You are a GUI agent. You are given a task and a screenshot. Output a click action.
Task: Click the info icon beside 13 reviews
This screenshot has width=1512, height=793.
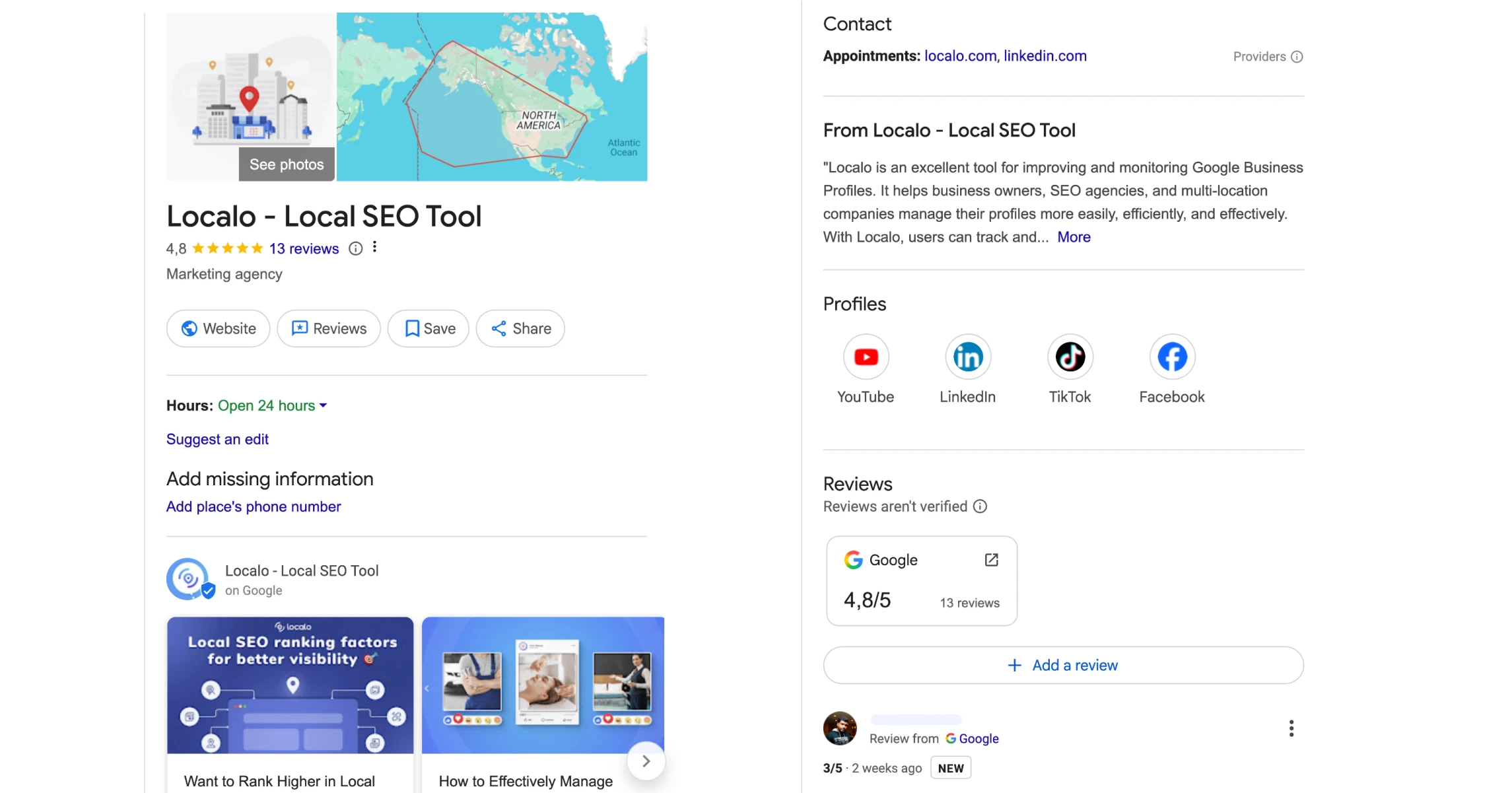click(x=355, y=249)
